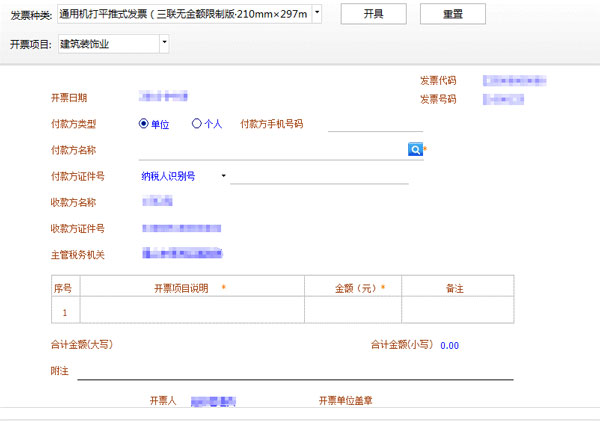The width and height of the screenshot is (600, 421).
Task: Click the 开票日期 date value
Action: [164, 97]
